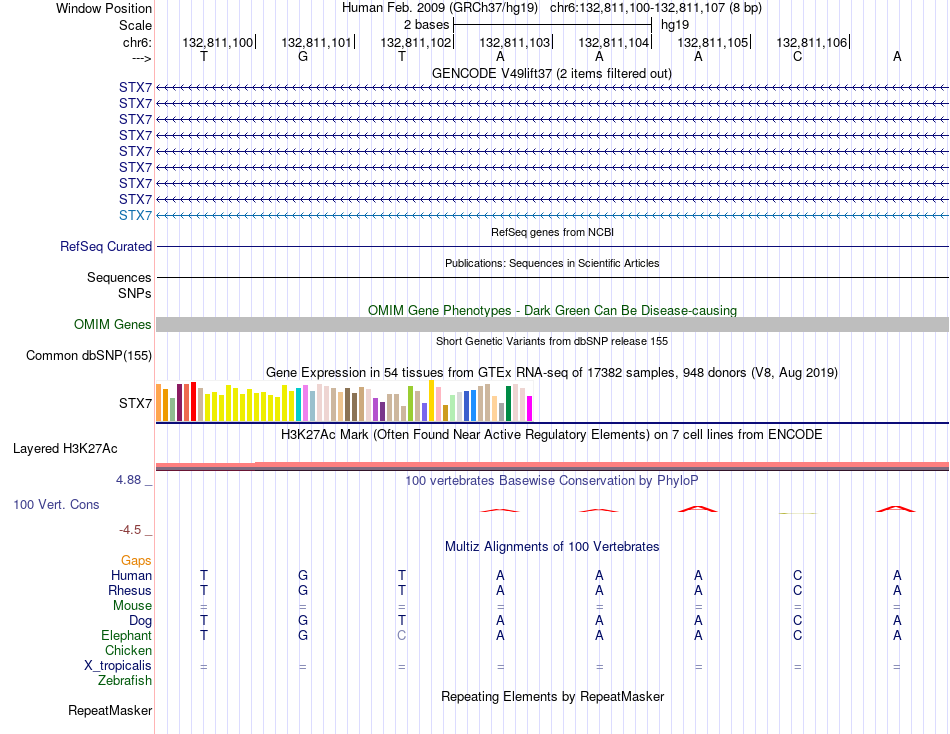
Task: Click the orange Gaps label
Action: point(136,561)
